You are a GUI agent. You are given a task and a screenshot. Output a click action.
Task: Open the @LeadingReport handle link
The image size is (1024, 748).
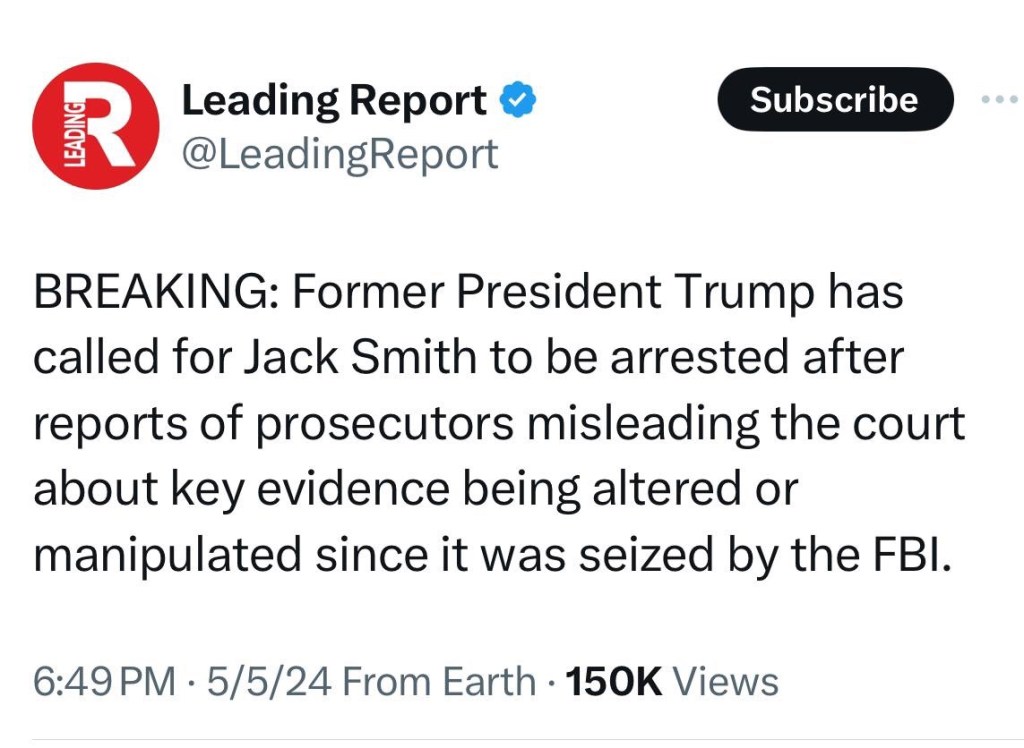pyautogui.click(x=339, y=155)
